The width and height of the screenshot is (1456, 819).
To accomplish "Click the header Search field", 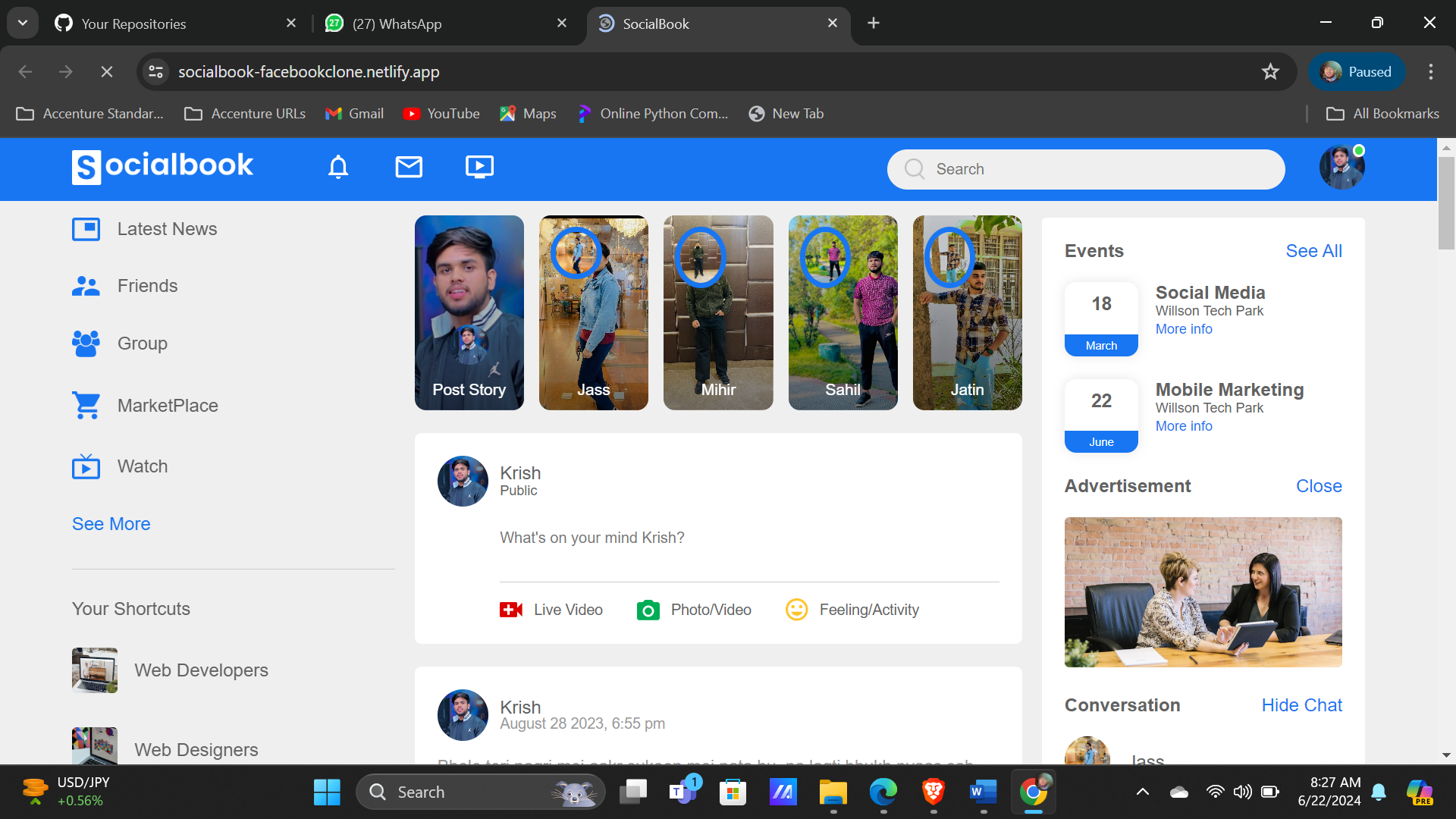I will (x=1086, y=169).
